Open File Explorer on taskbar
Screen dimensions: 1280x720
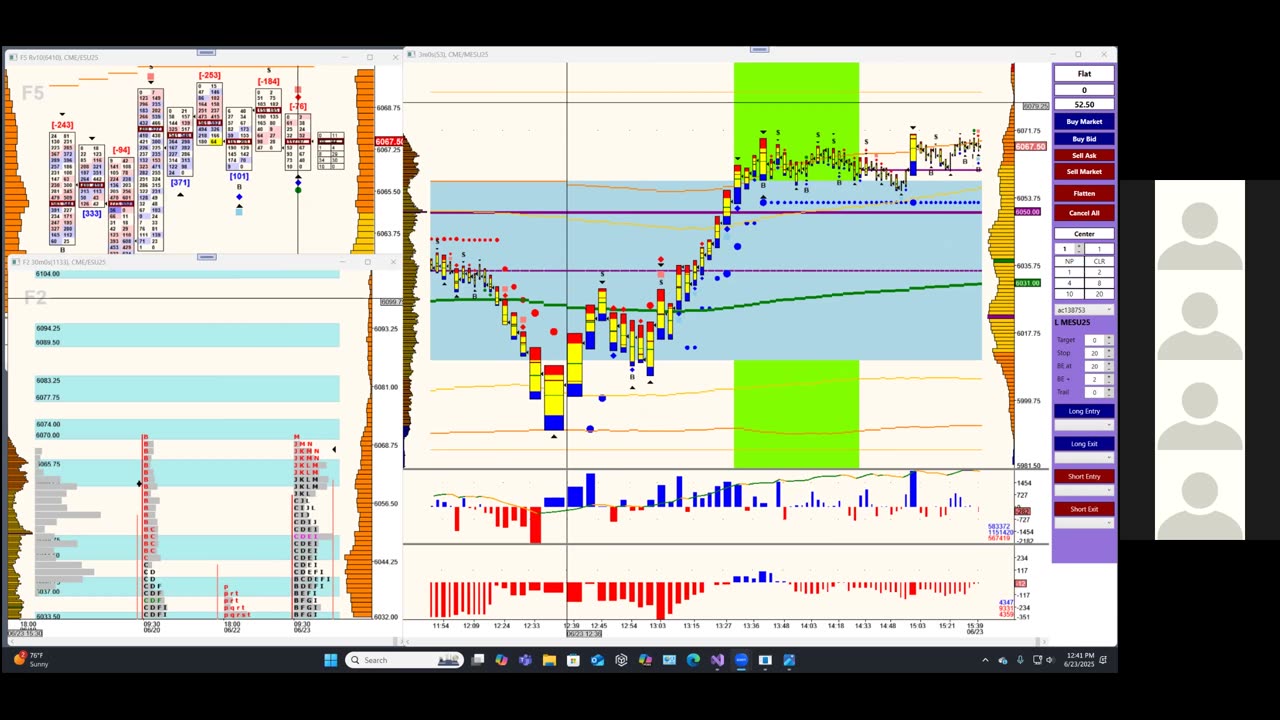549,660
